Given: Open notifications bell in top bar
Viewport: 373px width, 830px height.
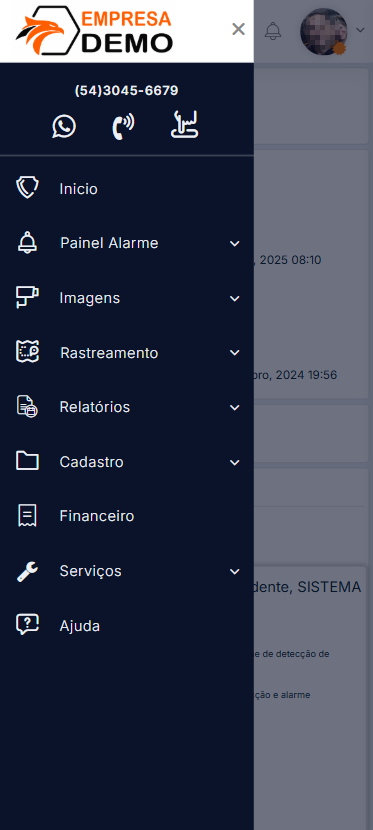Looking at the screenshot, I should [273, 31].
